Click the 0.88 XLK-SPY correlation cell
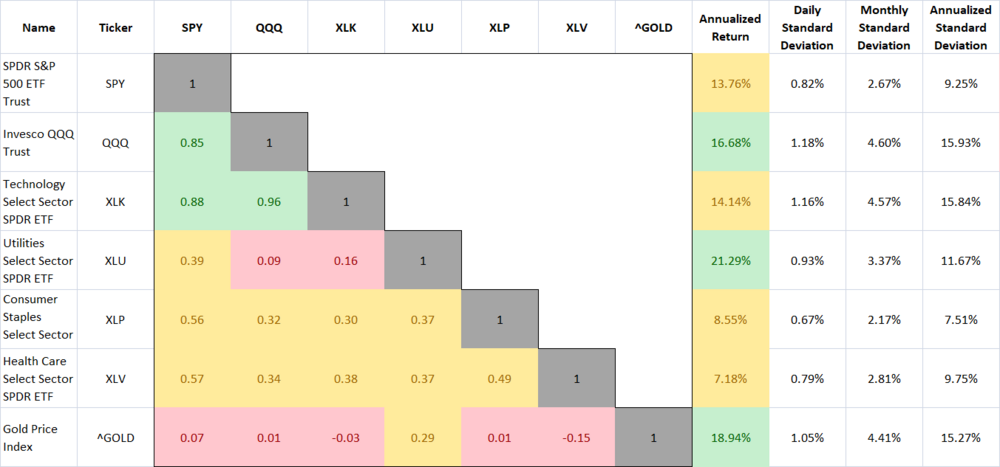 [x=192, y=201]
